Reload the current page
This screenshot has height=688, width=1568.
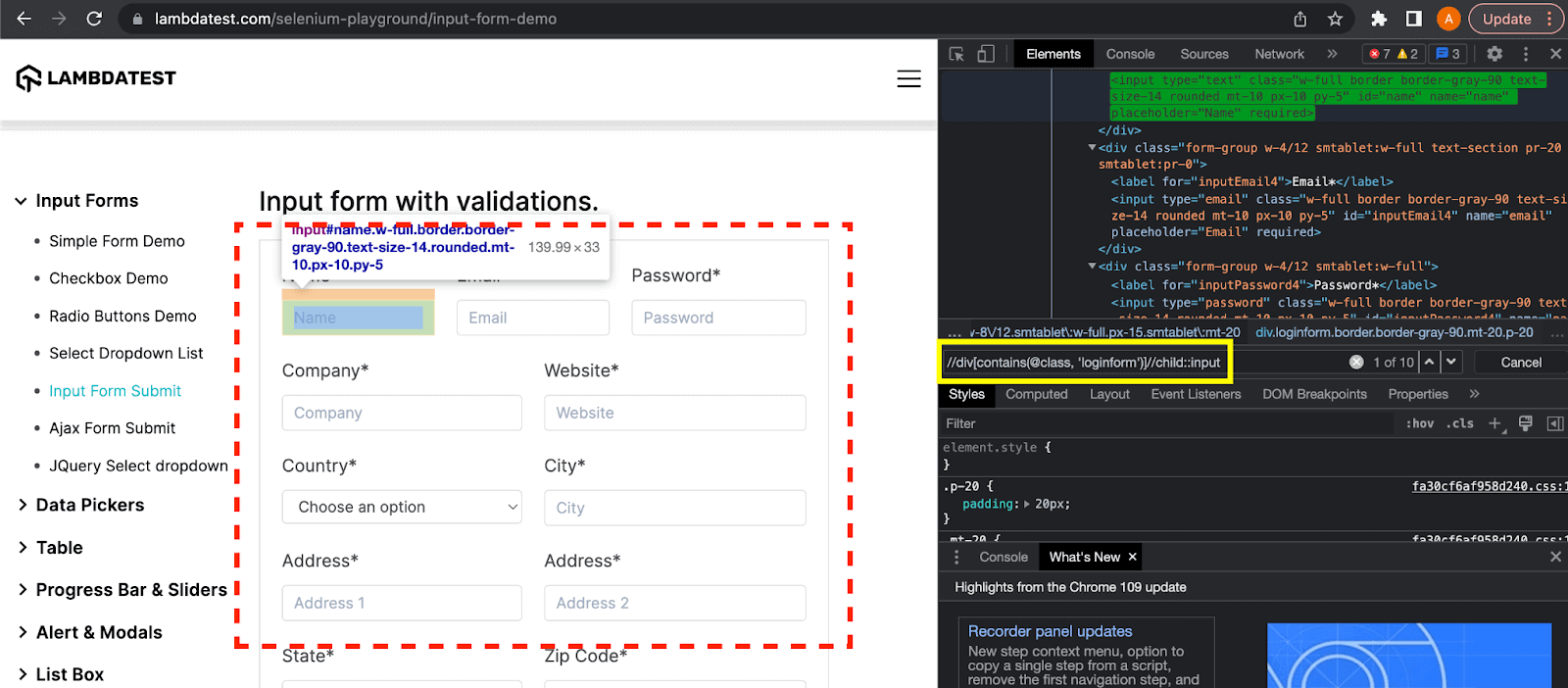[94, 19]
